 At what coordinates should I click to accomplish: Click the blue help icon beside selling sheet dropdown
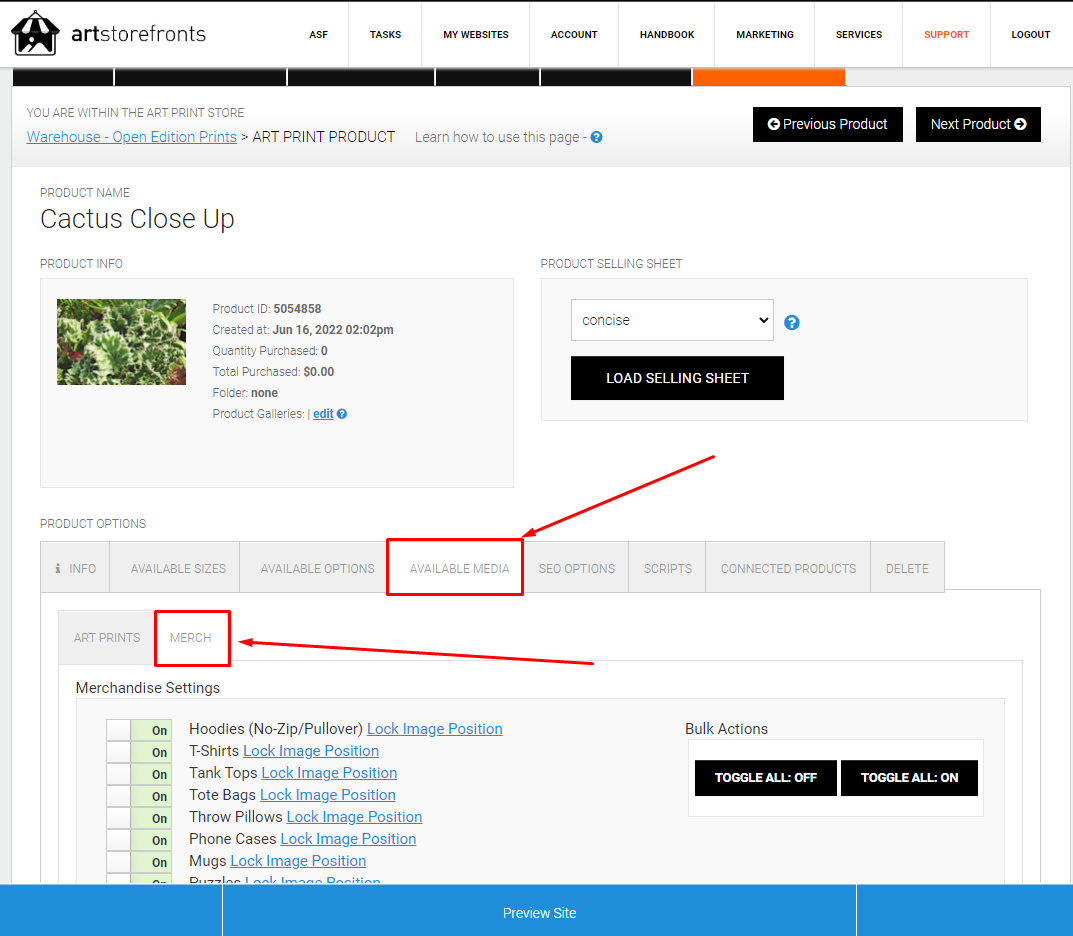pos(792,323)
